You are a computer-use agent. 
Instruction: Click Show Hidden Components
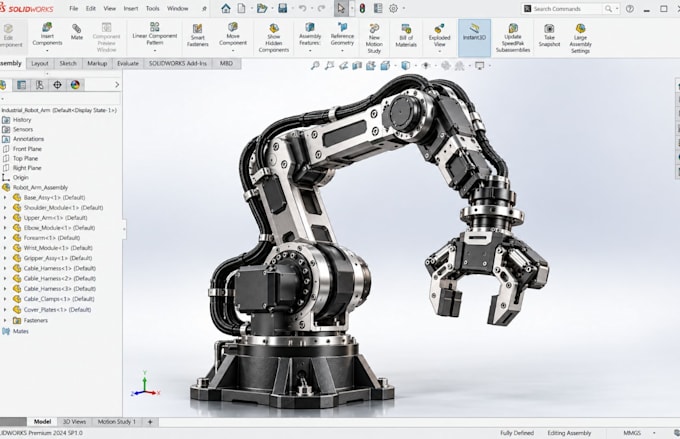(x=274, y=38)
